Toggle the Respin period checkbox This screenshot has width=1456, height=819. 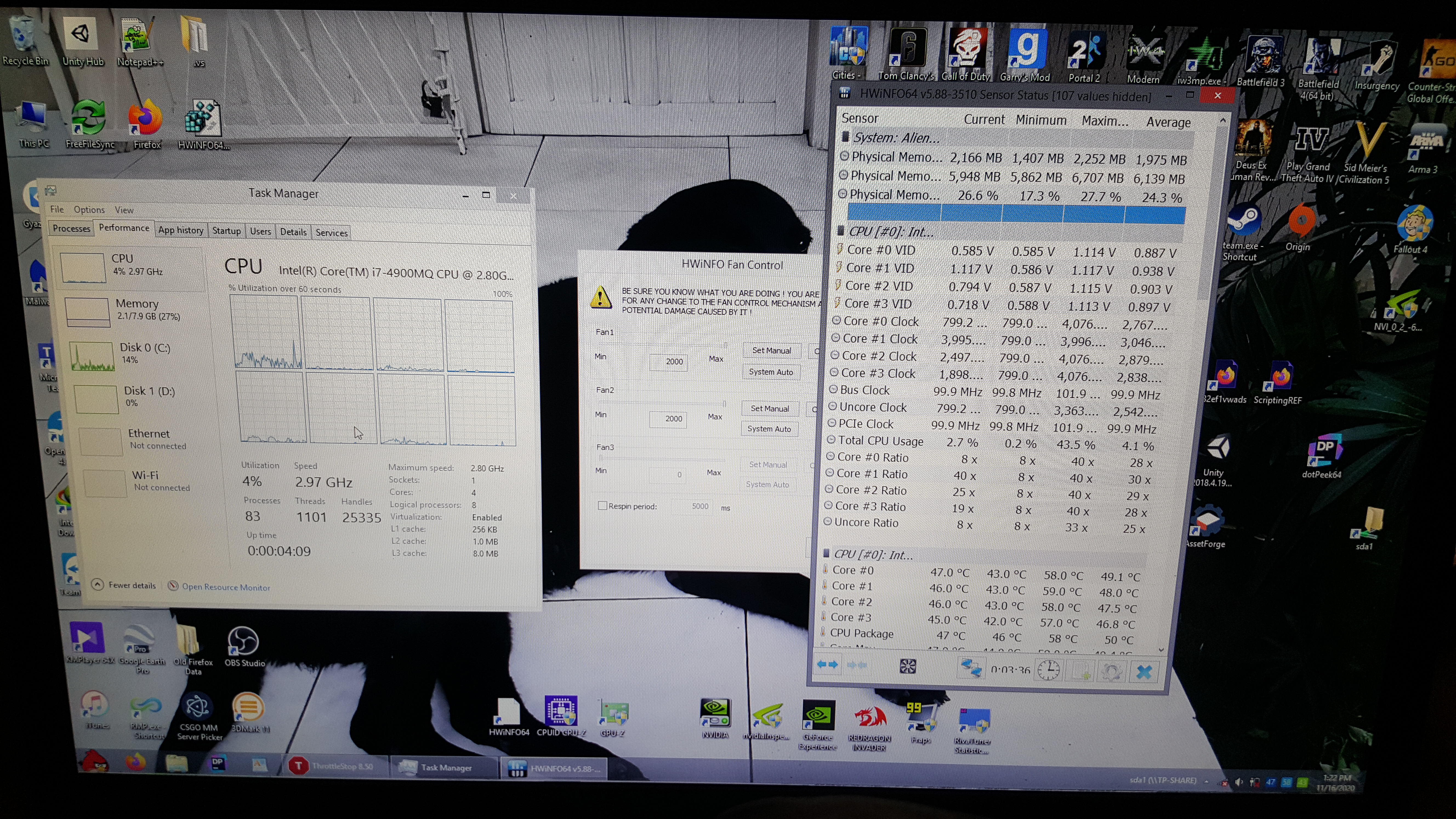coord(602,505)
